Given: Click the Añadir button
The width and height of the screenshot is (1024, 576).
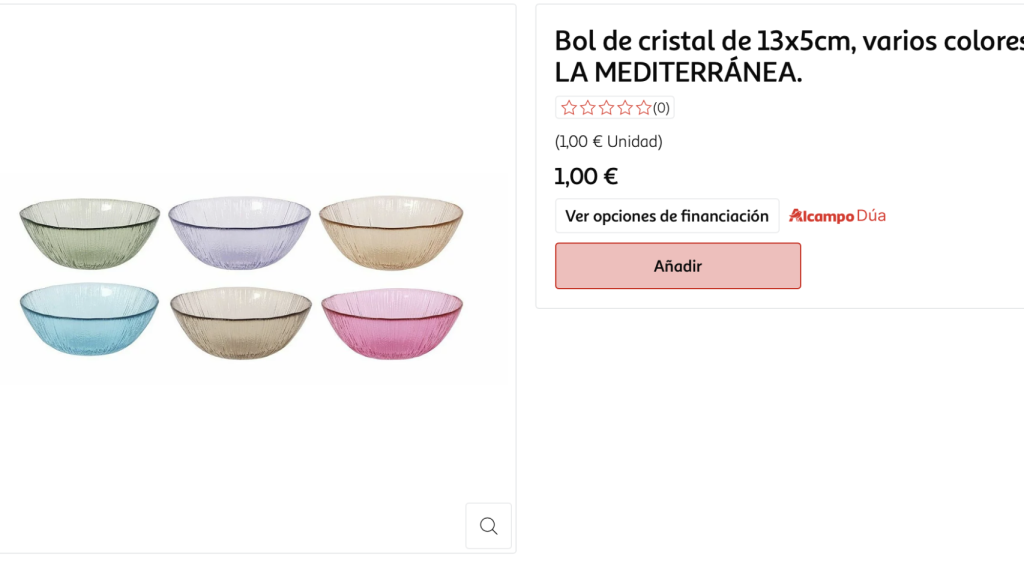Looking at the screenshot, I should pyautogui.click(x=677, y=265).
